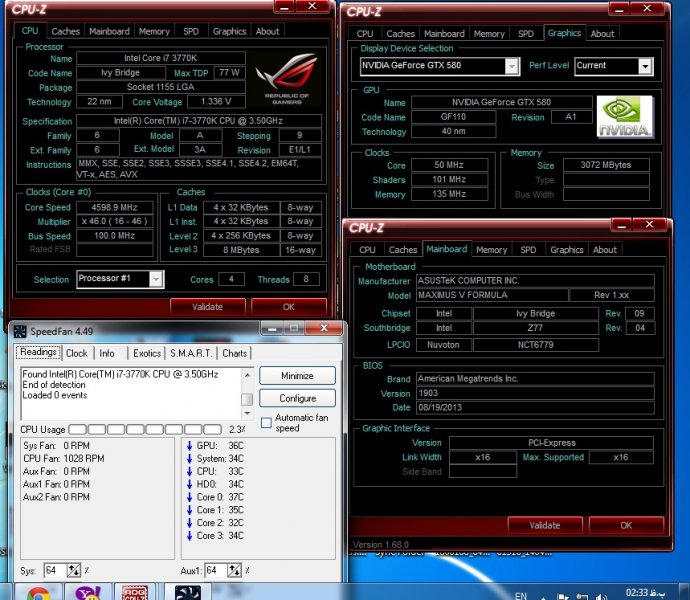Click the Aux1 speed input field showing 64

point(216,571)
